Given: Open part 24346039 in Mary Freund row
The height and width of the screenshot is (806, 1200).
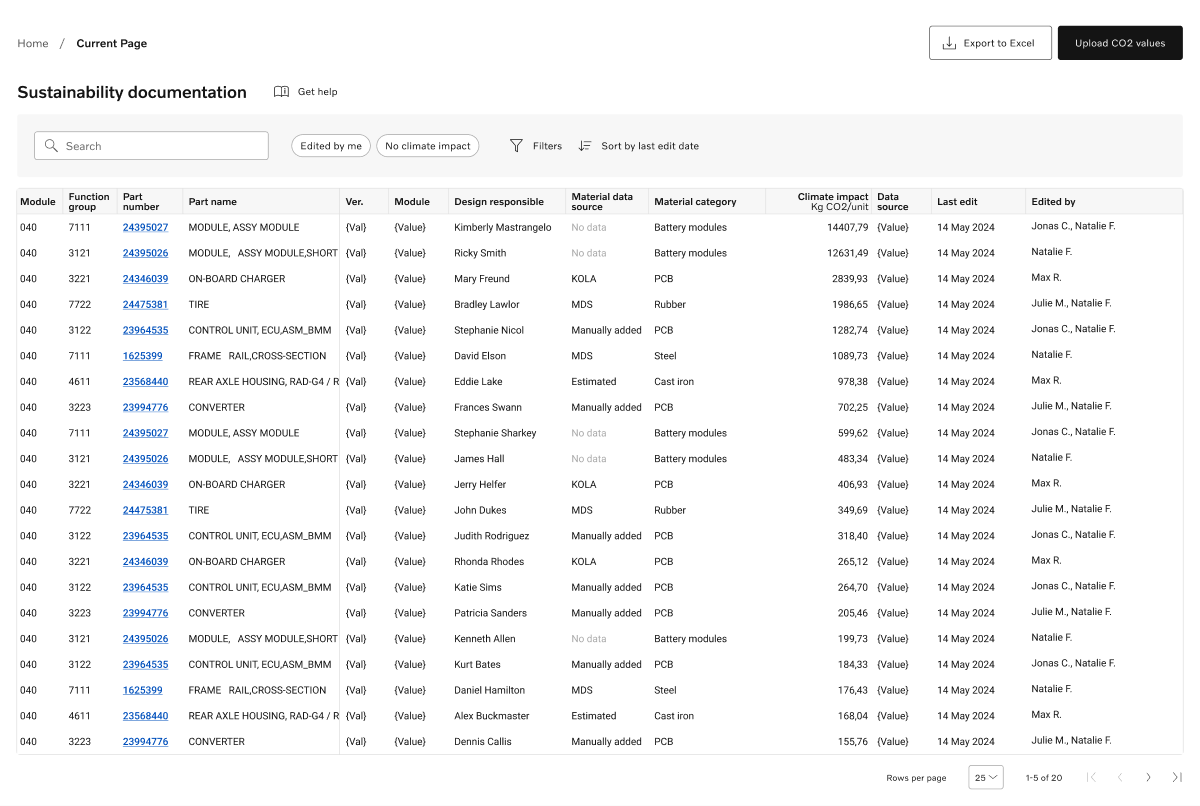Looking at the screenshot, I should pyautogui.click(x=145, y=279).
